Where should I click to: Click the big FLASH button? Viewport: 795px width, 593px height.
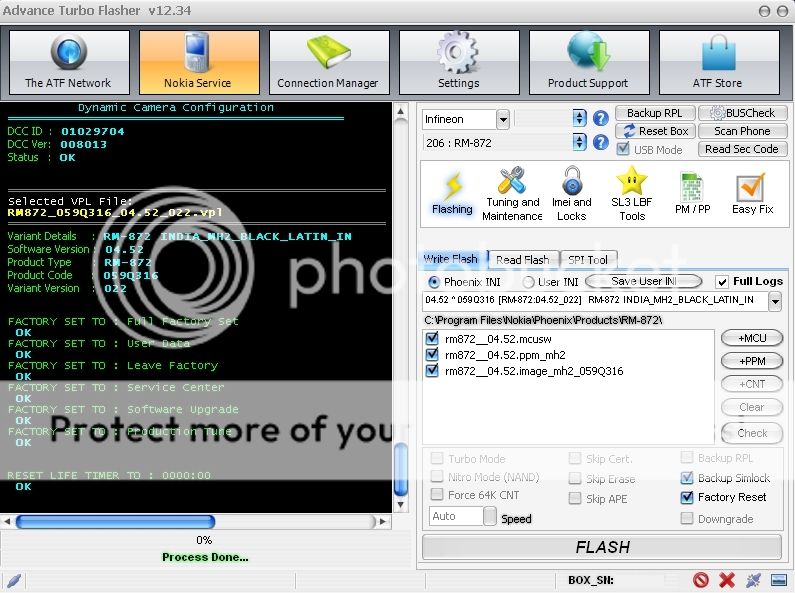(x=602, y=547)
